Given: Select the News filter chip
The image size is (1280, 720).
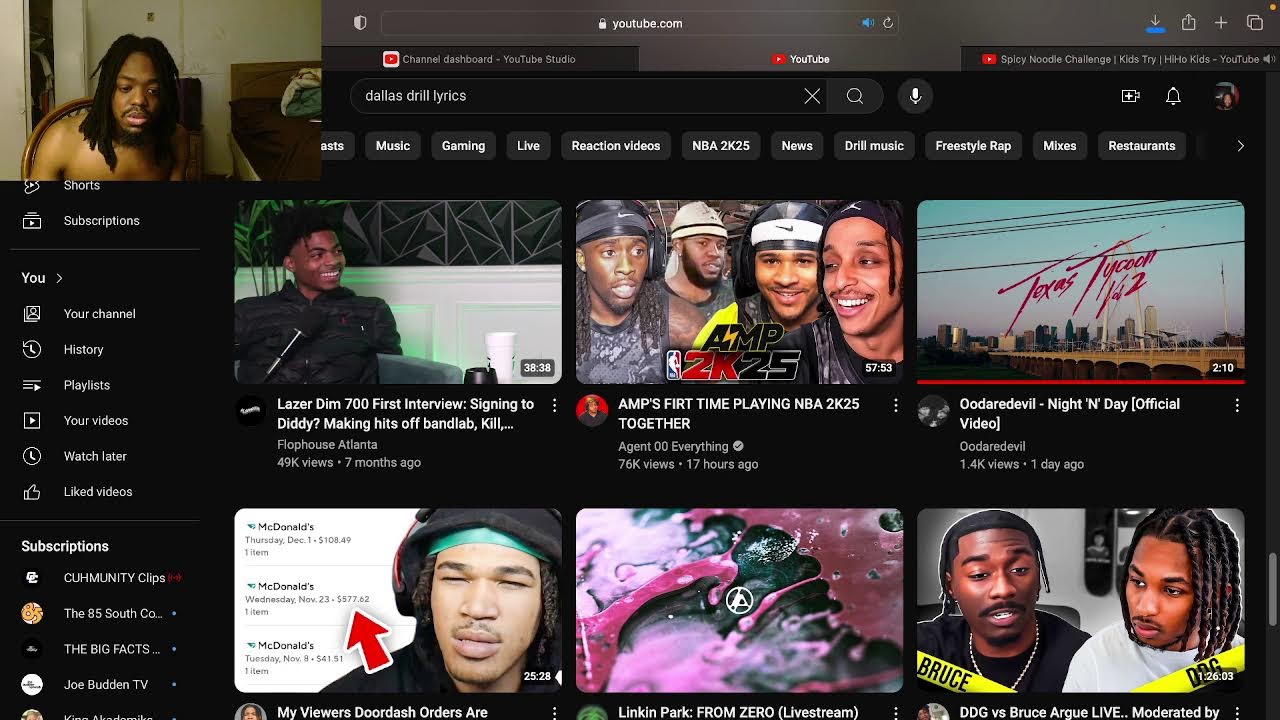Looking at the screenshot, I should pyautogui.click(x=797, y=146).
